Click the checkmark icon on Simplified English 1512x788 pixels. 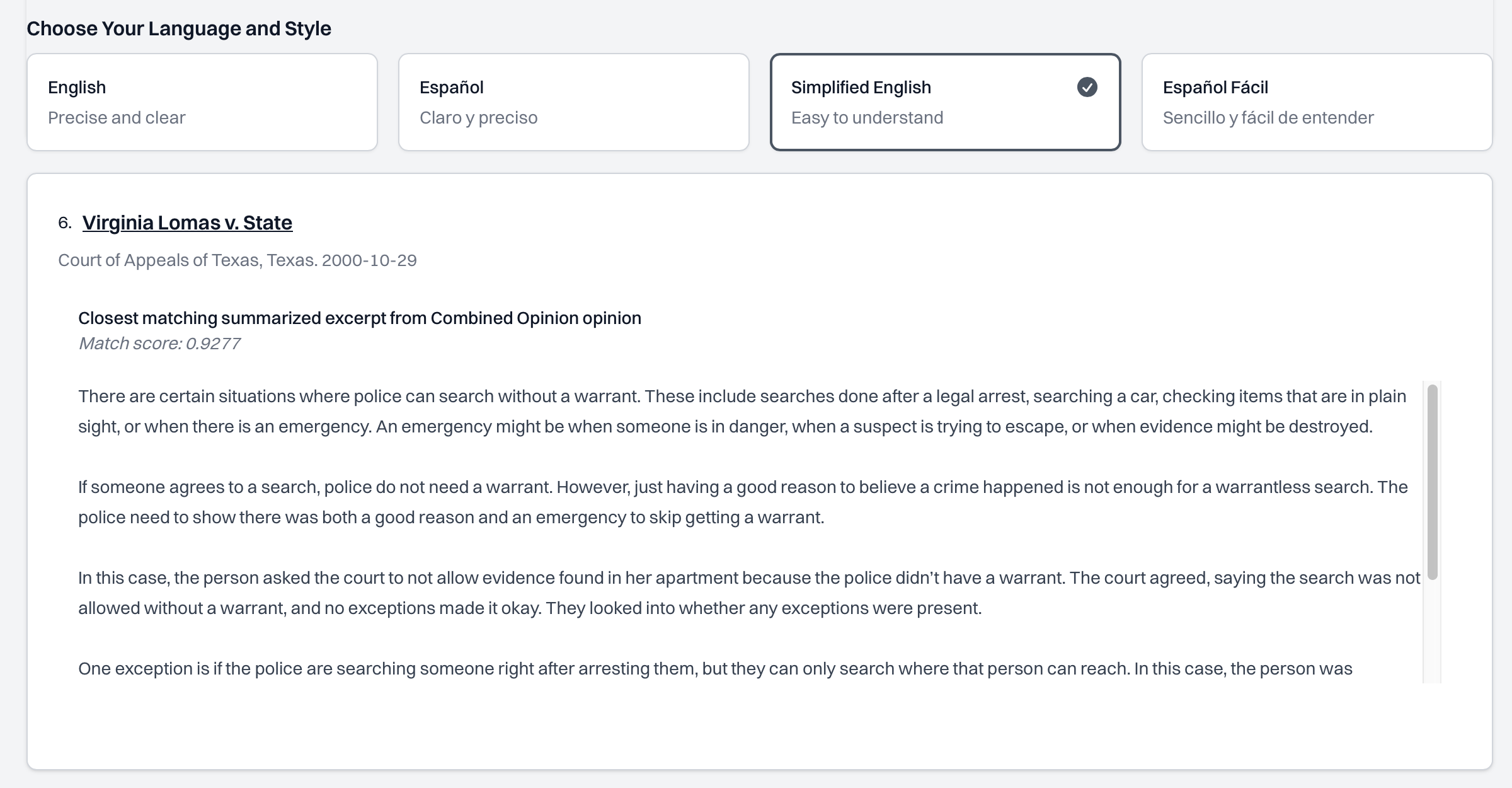[x=1087, y=87]
